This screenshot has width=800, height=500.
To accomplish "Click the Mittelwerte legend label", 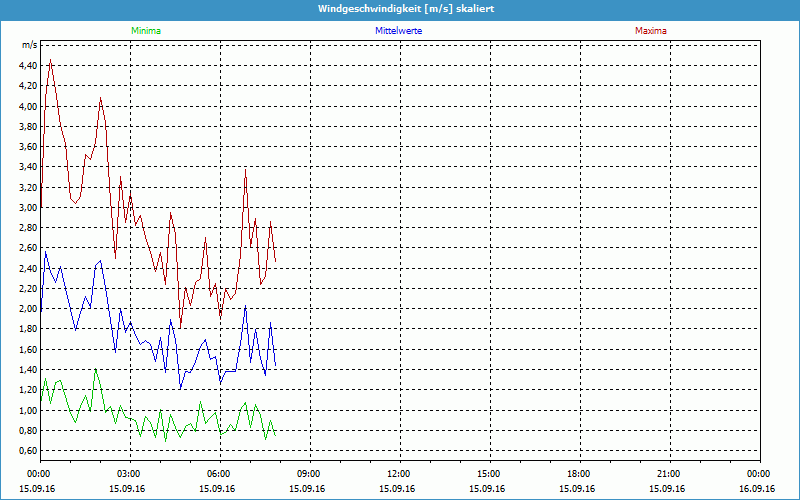I will pyautogui.click(x=398, y=31).
